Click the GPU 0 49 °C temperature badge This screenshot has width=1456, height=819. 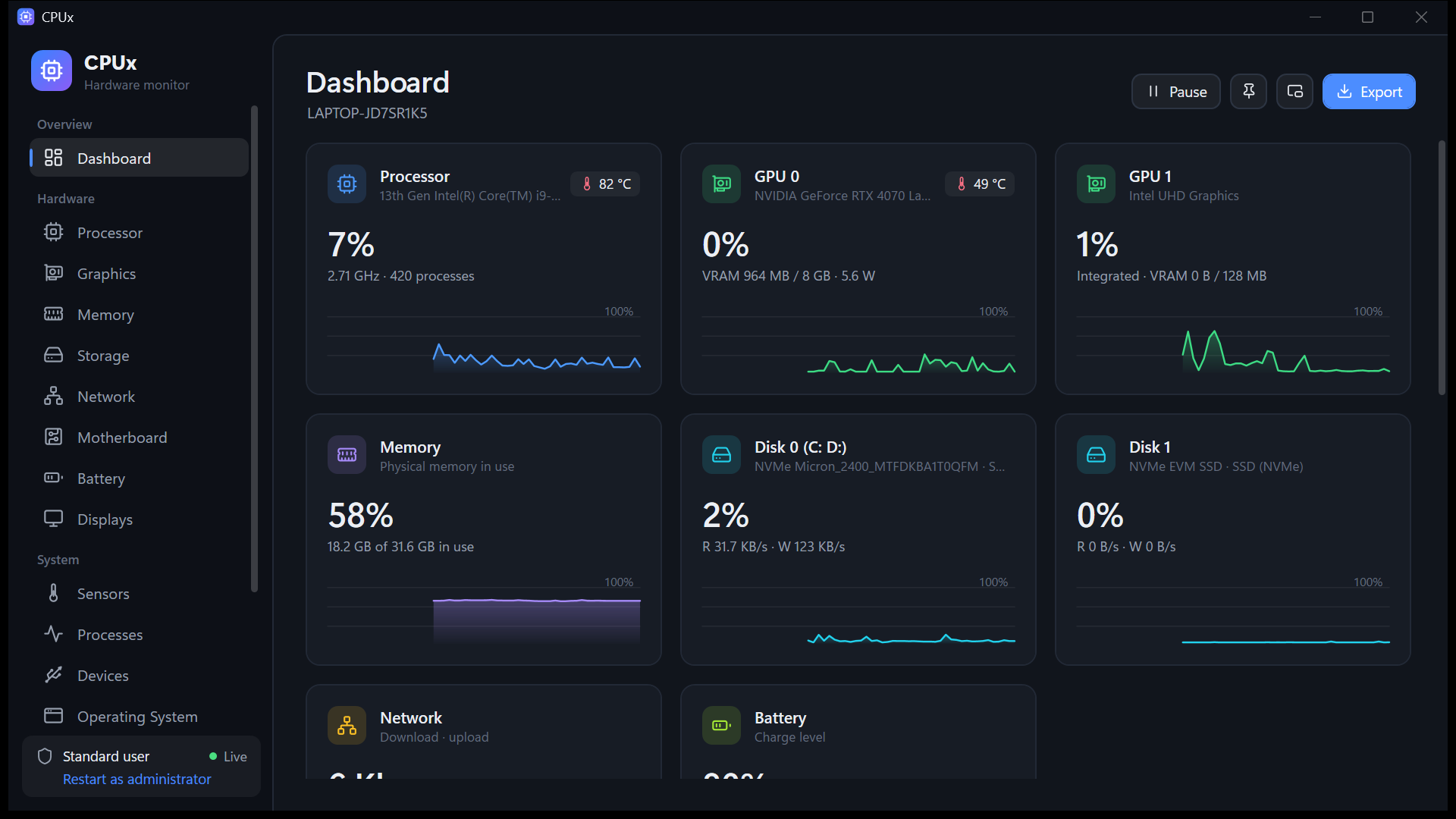[x=980, y=184]
